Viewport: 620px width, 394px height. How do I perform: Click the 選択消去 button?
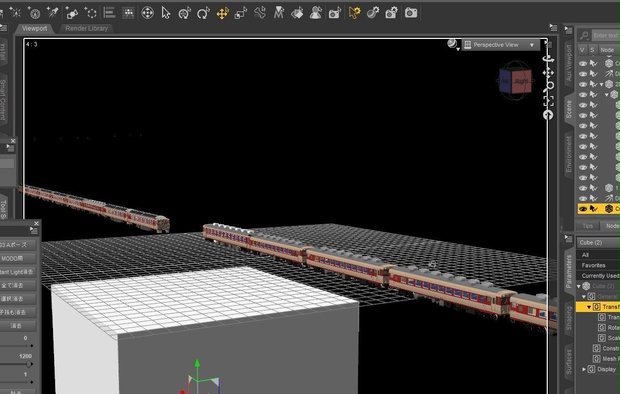19,299
